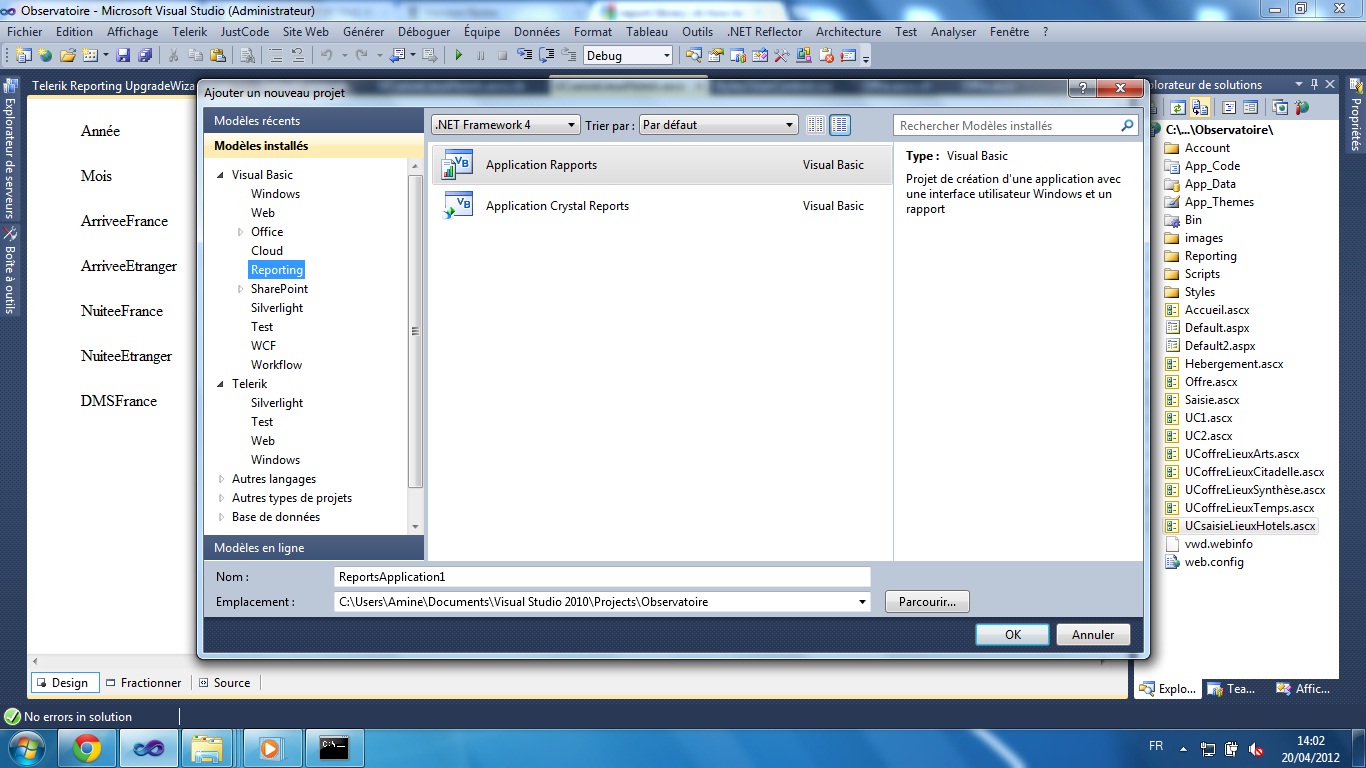Screen dimensions: 1366x768
Task: Open the Emplacement location dropdown
Action: pyautogui.click(x=863, y=602)
